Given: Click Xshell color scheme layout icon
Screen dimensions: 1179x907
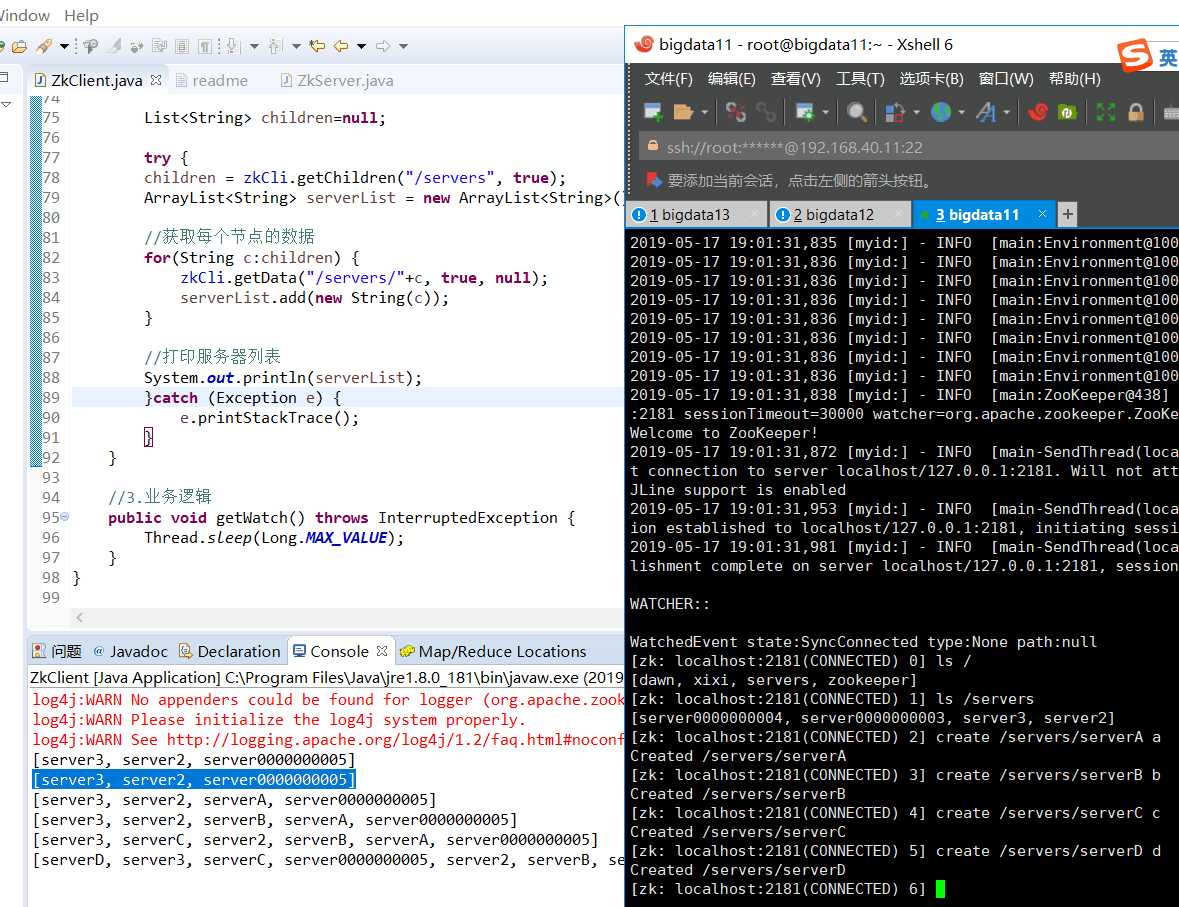Looking at the screenshot, I should [x=895, y=113].
